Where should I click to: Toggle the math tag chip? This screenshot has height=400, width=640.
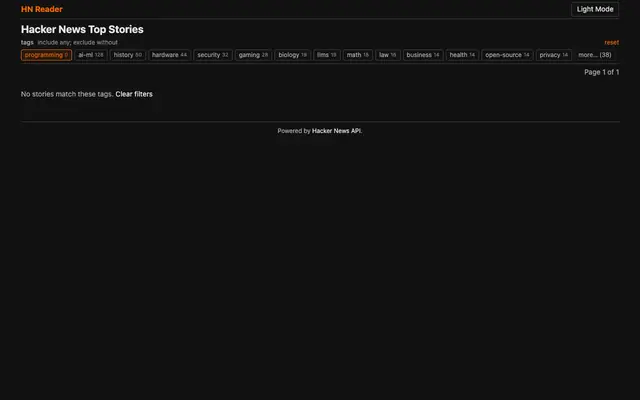pos(358,55)
